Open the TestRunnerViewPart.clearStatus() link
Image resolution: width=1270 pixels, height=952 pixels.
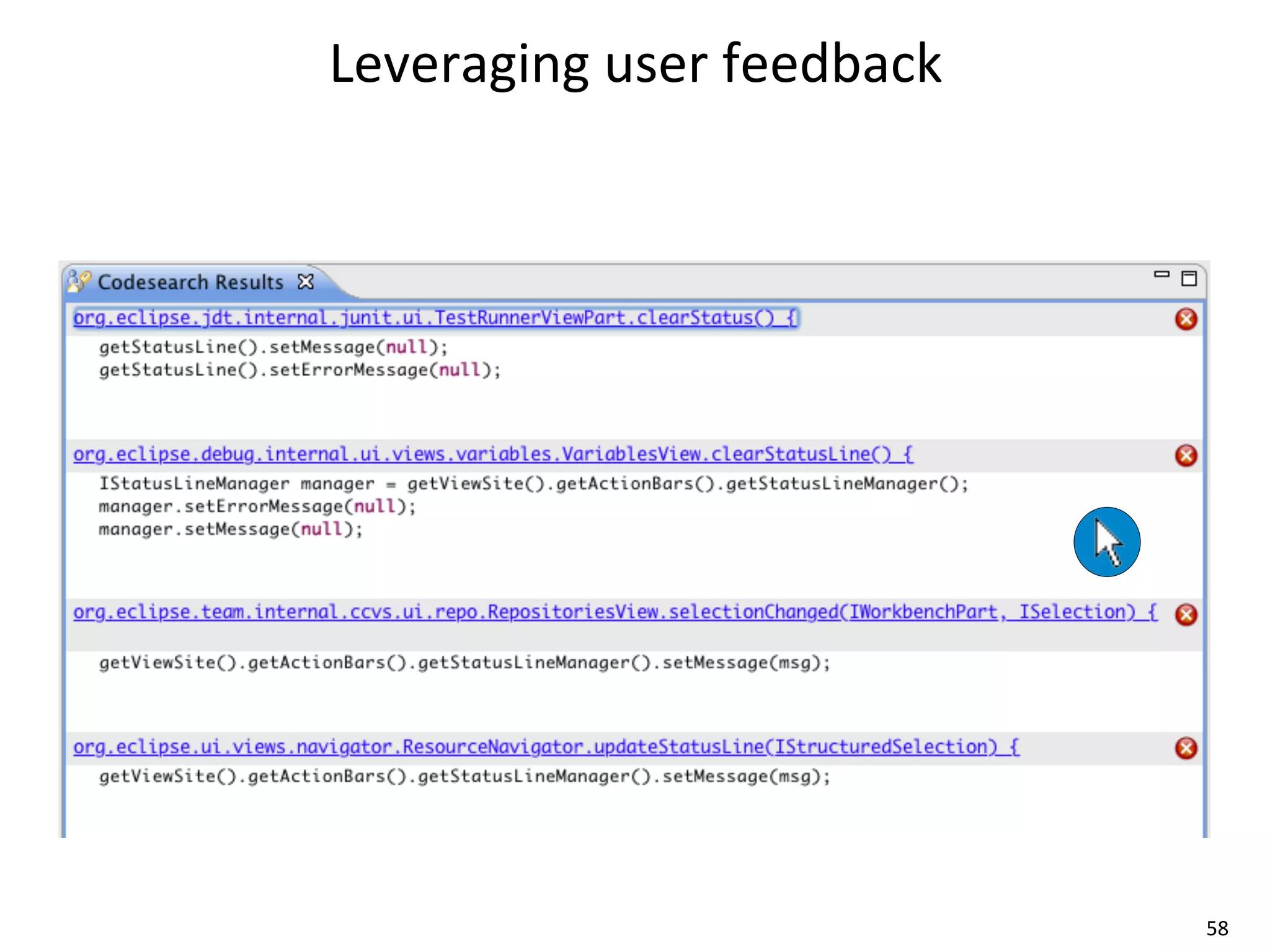pyautogui.click(x=435, y=318)
